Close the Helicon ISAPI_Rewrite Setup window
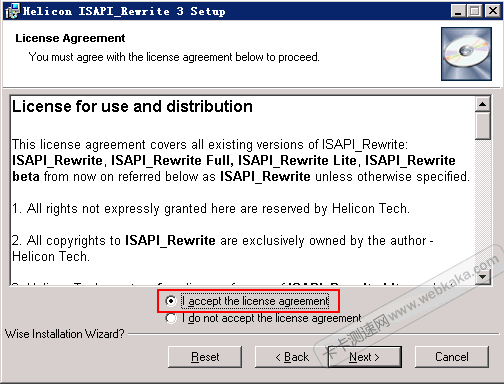Screen dimensions: 504x384 coord(493,11)
